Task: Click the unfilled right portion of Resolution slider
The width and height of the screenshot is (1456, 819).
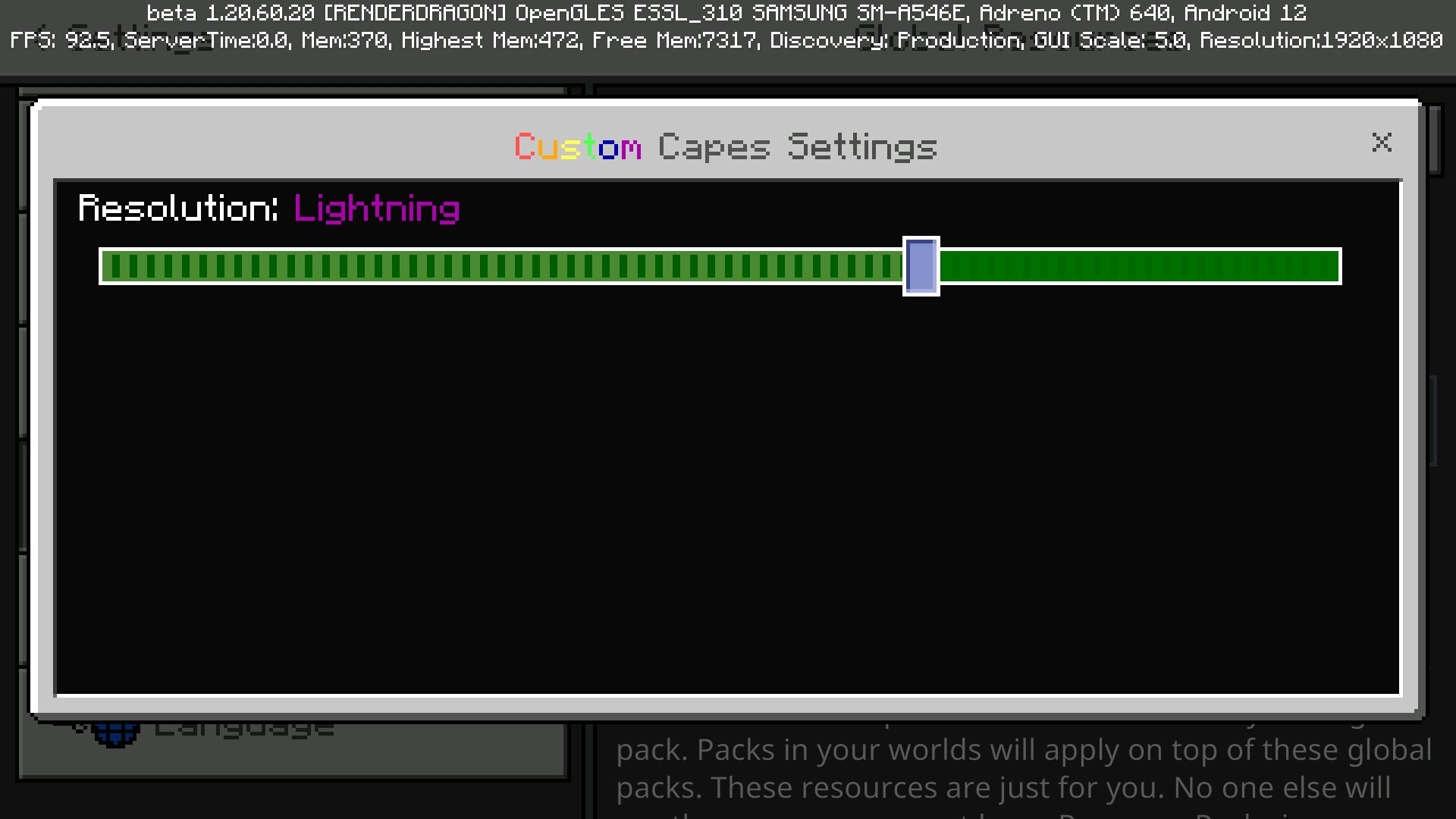Action: click(x=1141, y=266)
